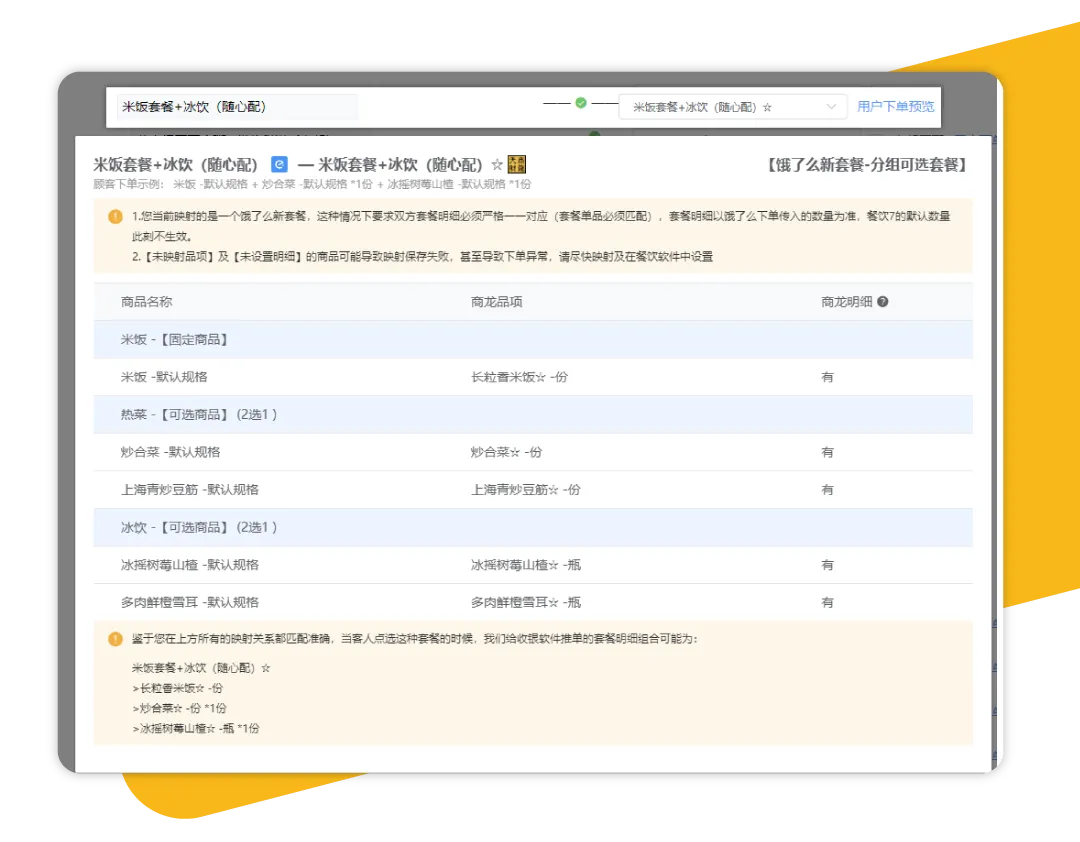Image resolution: width=1080 pixels, height=842 pixels.
Task: Click the star beside the combo title
Action: point(497,165)
